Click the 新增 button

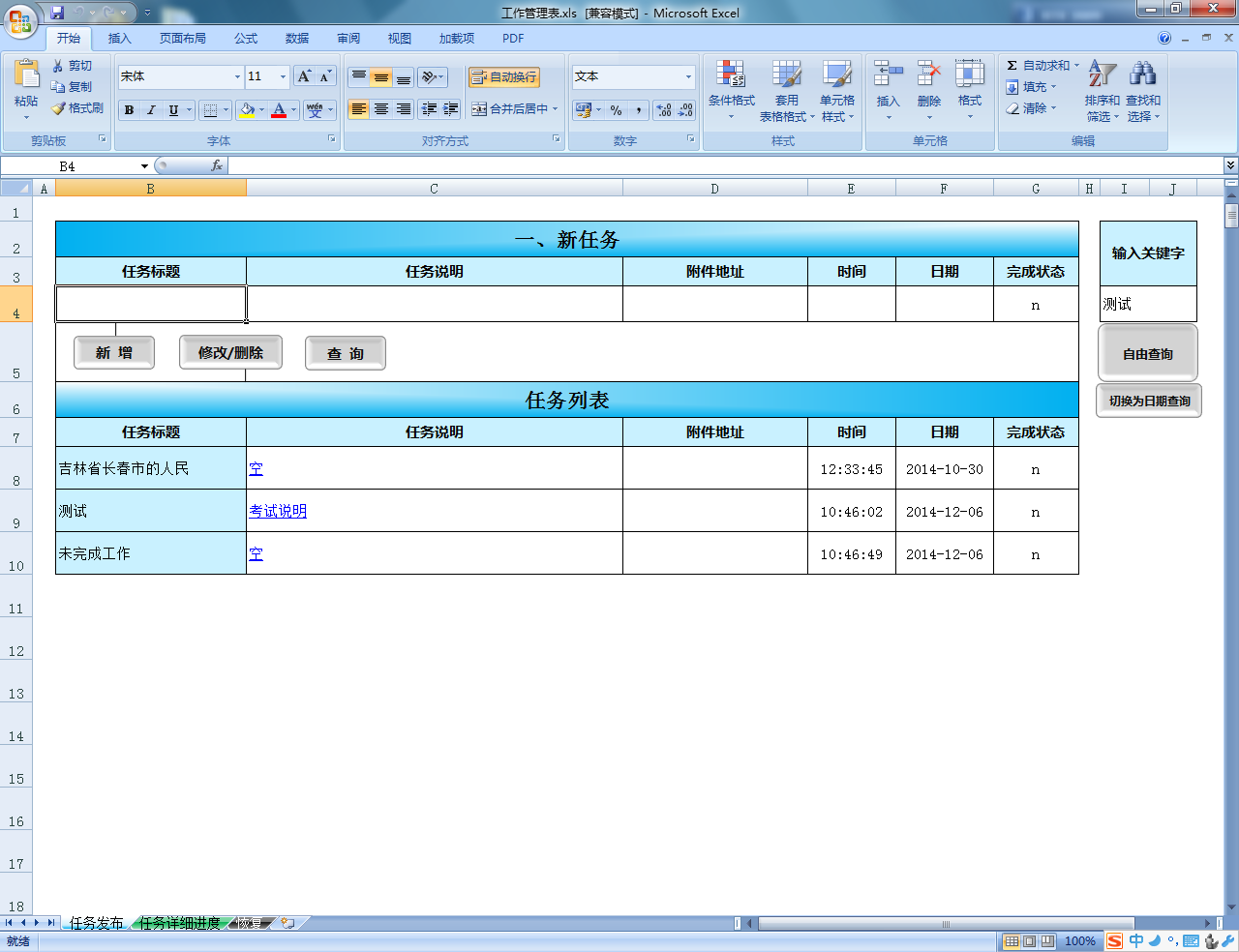114,353
